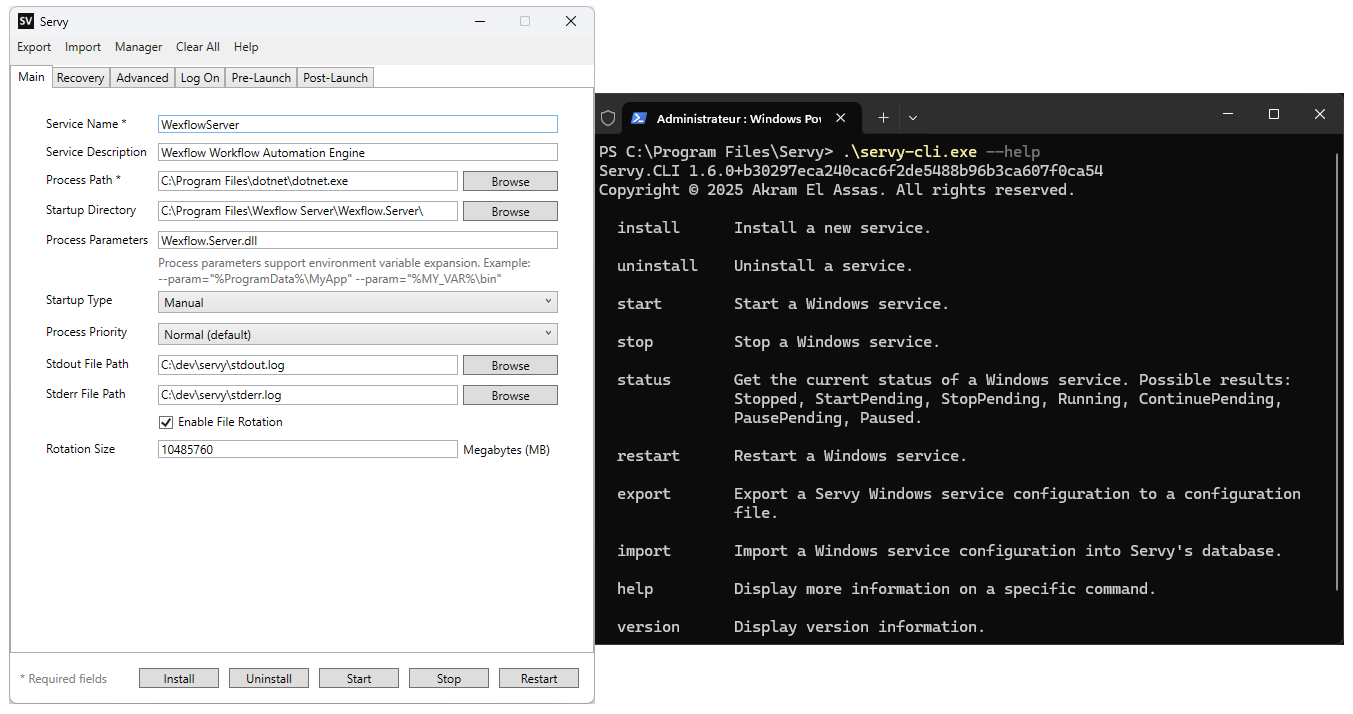Screen dimensions: 1353x714
Task: Switch to the Log On tab
Action: 200,77
